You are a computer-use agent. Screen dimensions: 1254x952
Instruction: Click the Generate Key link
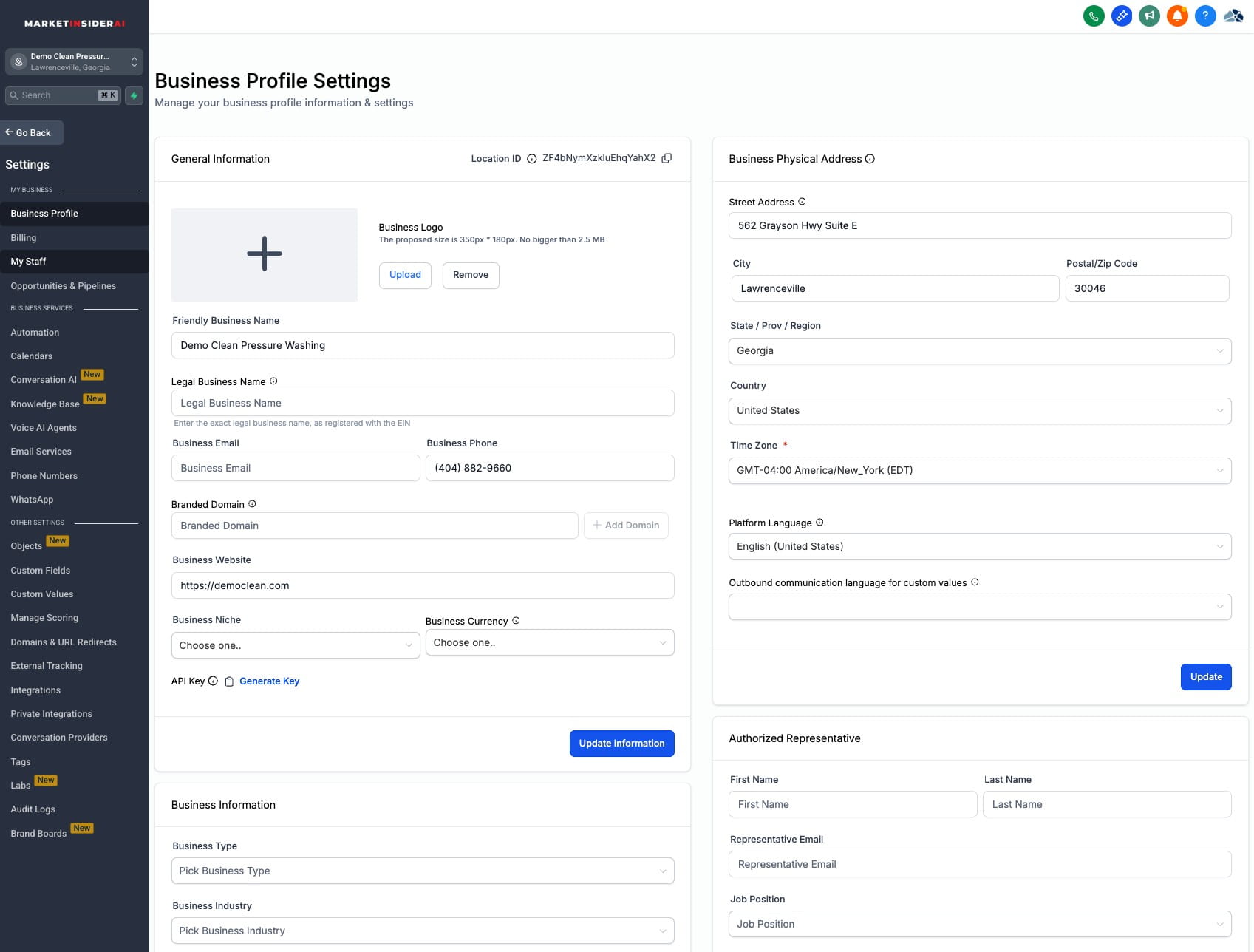pyautogui.click(x=269, y=681)
